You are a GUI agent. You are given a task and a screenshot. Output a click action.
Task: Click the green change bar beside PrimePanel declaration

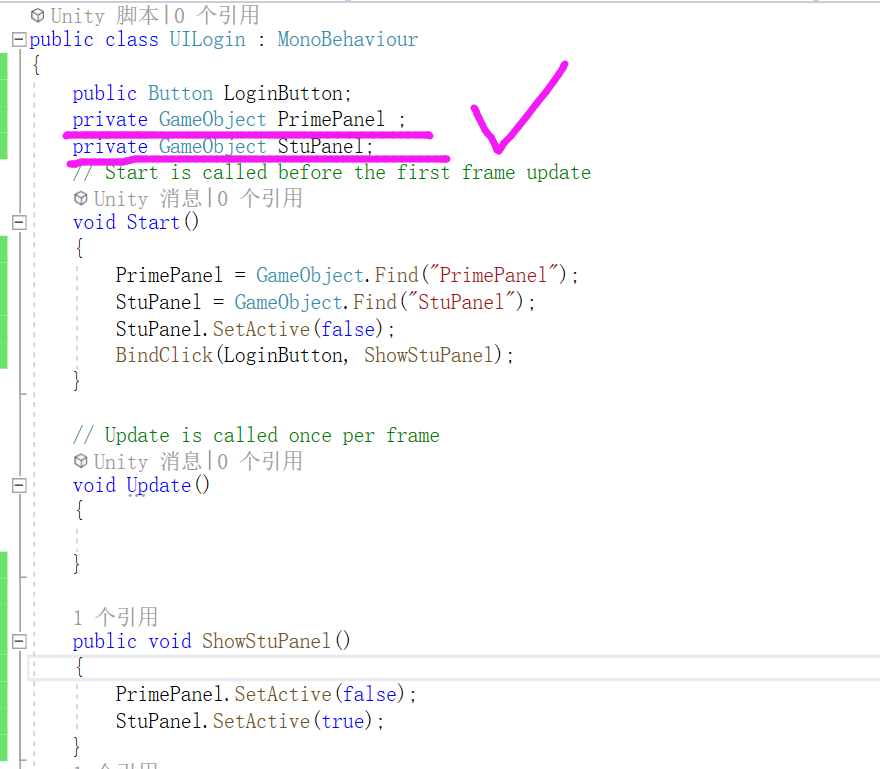click(4, 119)
